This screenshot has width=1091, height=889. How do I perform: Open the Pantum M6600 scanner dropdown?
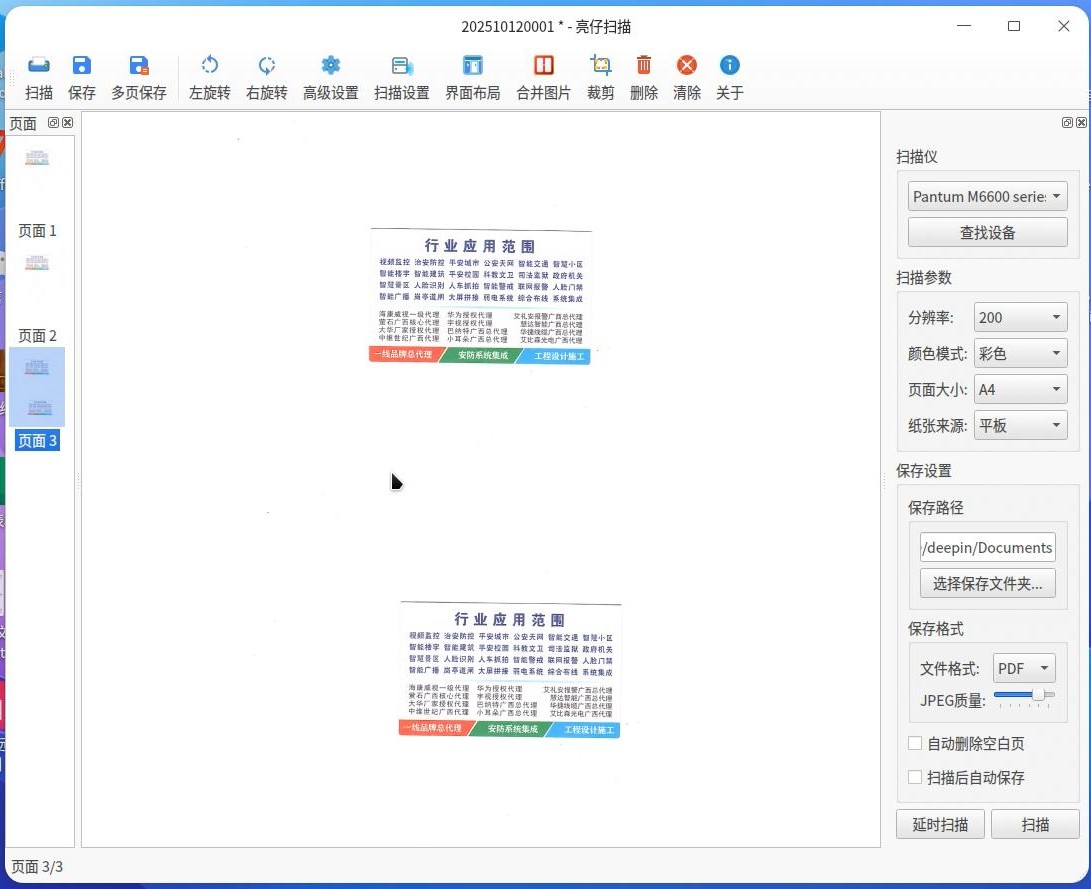(x=987, y=196)
